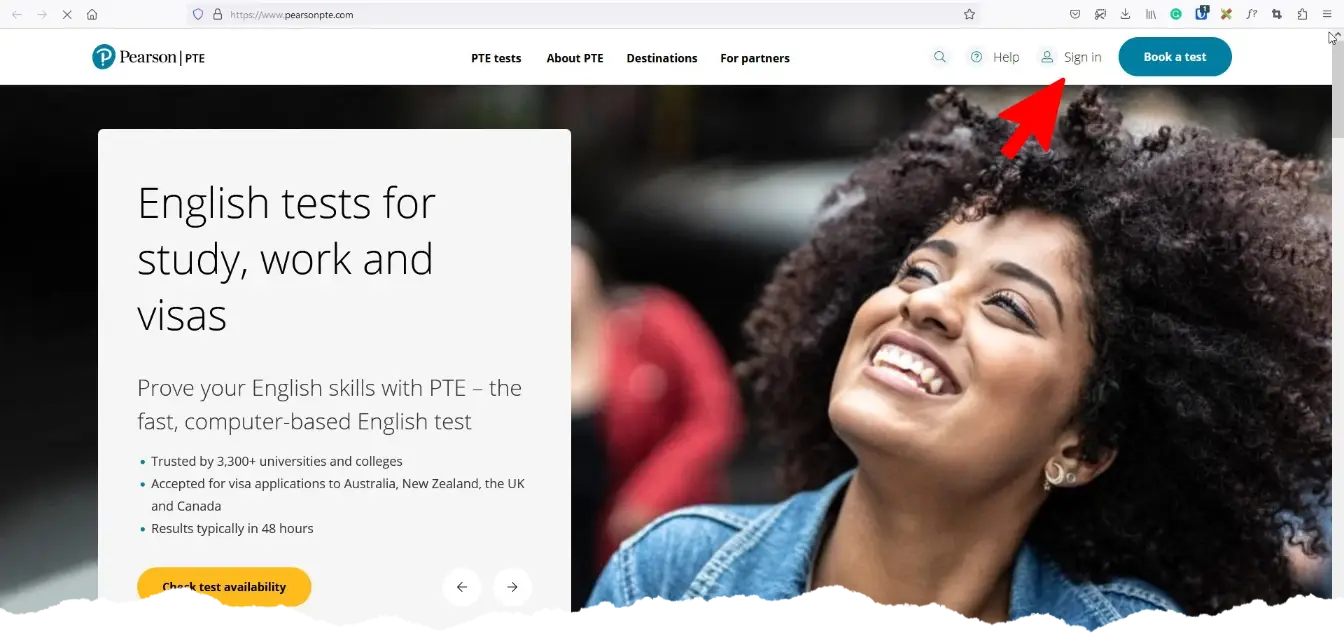1344x636 pixels.
Task: Open the extensions puzzle-piece menu
Action: coord(1302,14)
